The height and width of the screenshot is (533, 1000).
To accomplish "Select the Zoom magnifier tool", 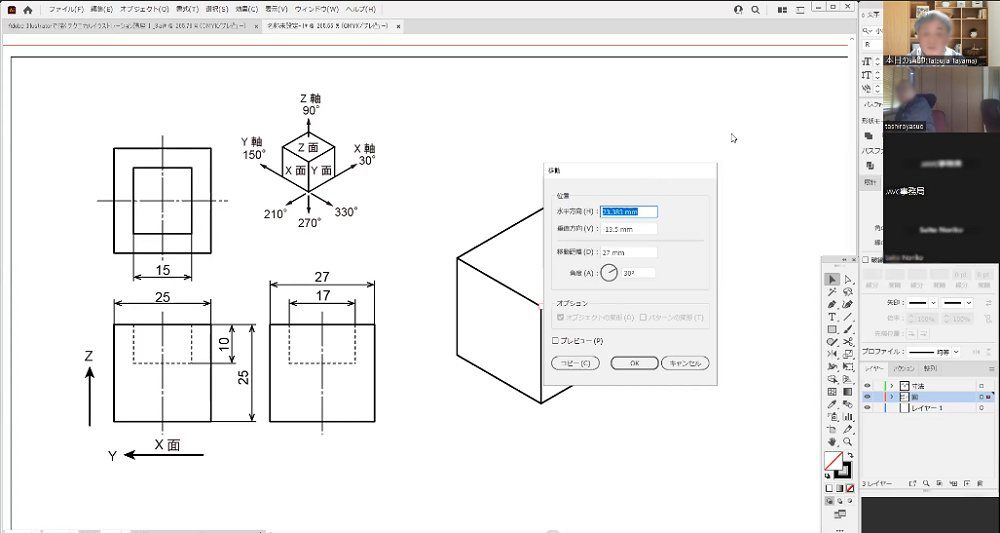I will point(848,441).
